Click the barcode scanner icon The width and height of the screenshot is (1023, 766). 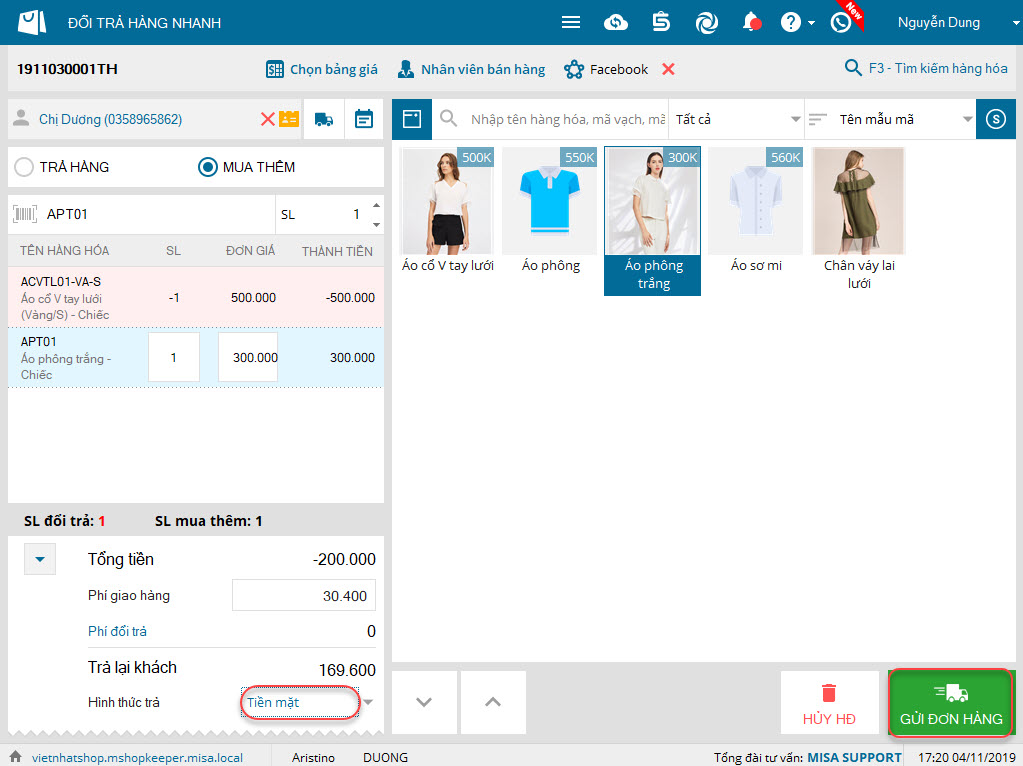[25, 214]
